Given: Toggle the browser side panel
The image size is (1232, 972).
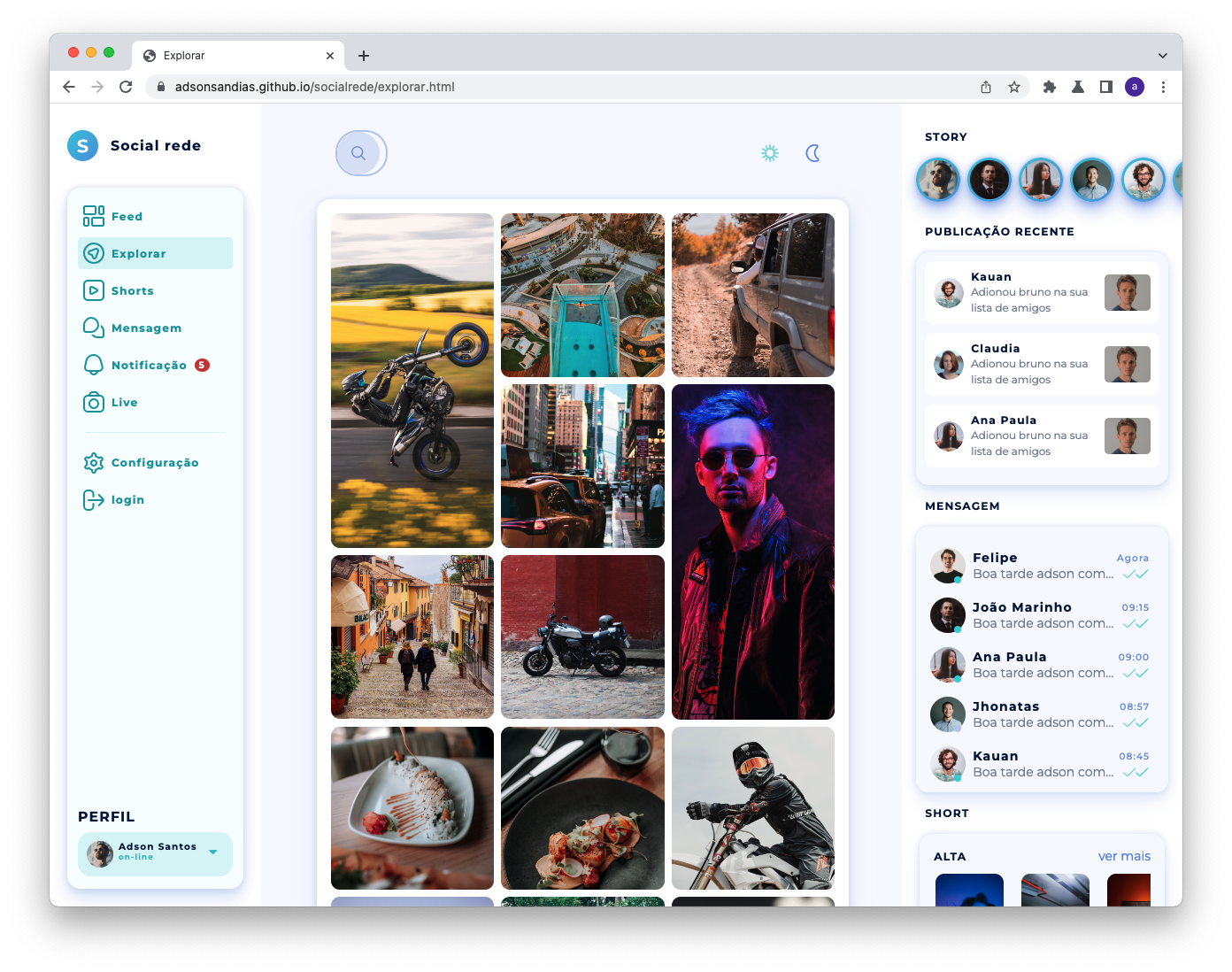Looking at the screenshot, I should [1106, 87].
